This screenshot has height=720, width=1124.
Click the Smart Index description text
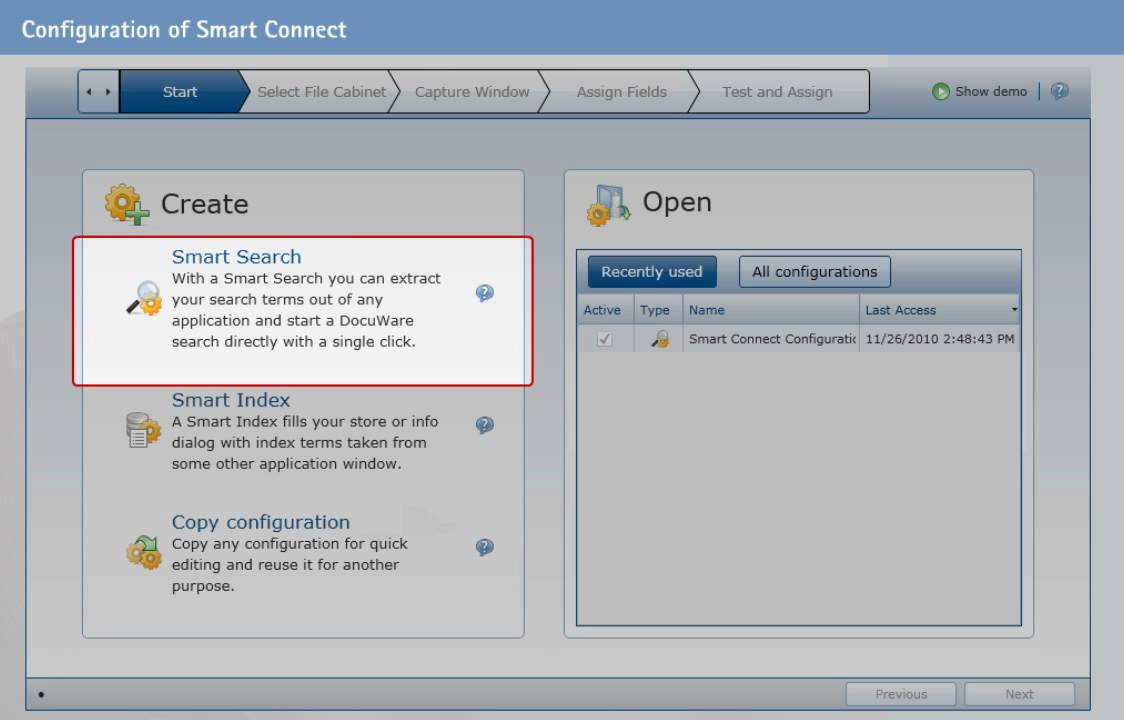(305, 442)
